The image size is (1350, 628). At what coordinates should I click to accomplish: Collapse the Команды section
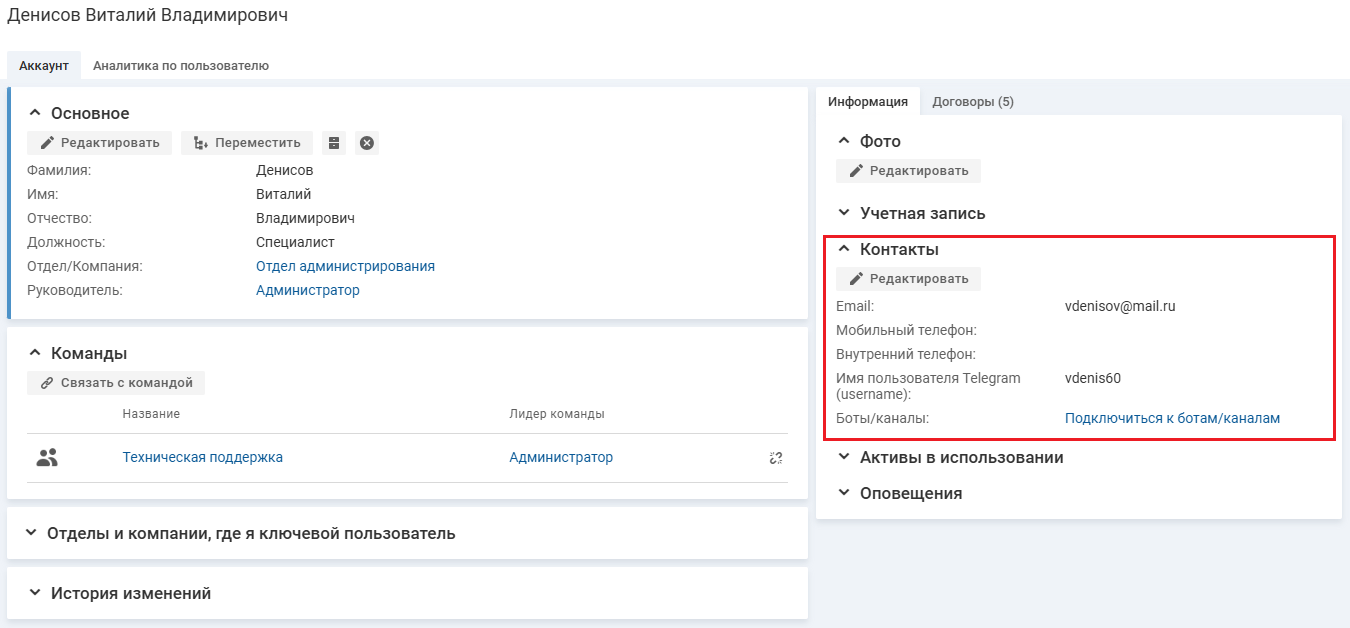click(35, 353)
